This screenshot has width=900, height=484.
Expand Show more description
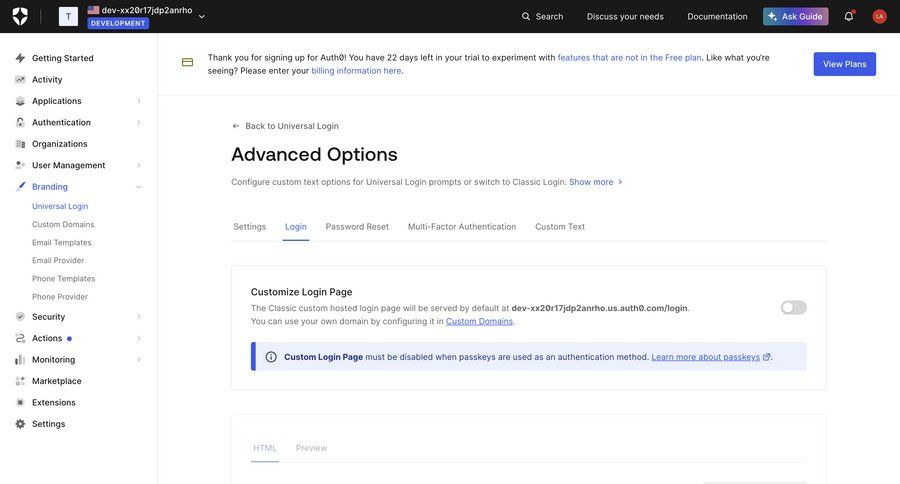pyautogui.click(x=595, y=182)
